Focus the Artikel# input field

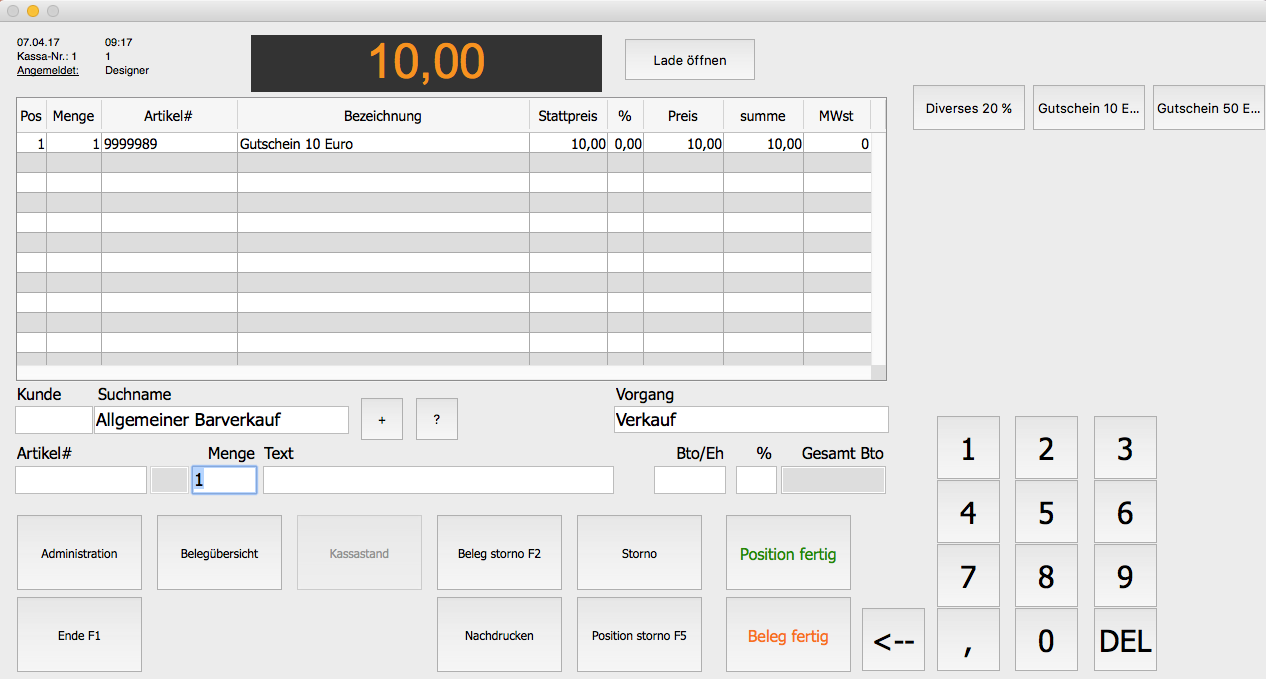81,480
